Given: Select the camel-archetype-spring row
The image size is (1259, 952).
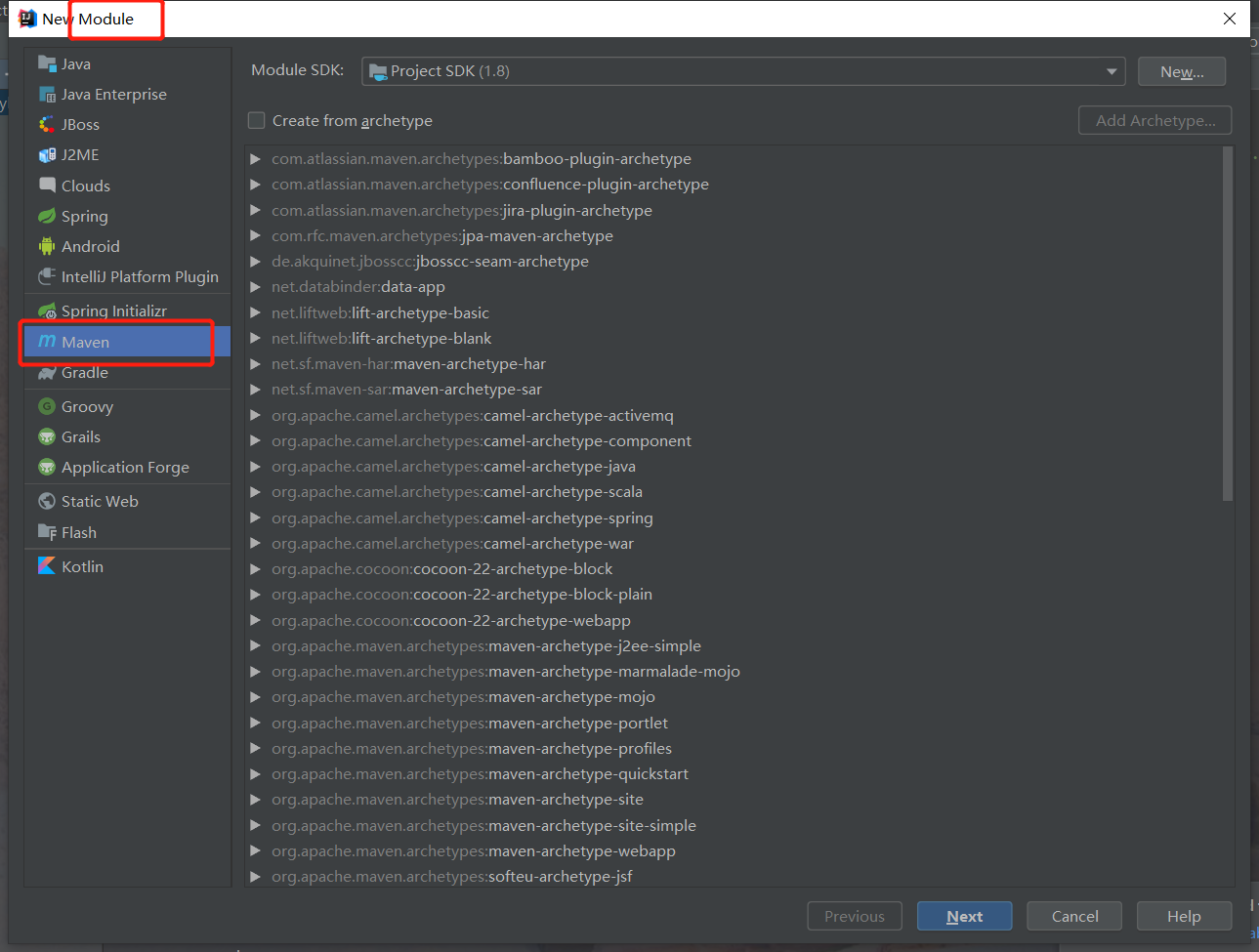Looking at the screenshot, I should pos(734,517).
